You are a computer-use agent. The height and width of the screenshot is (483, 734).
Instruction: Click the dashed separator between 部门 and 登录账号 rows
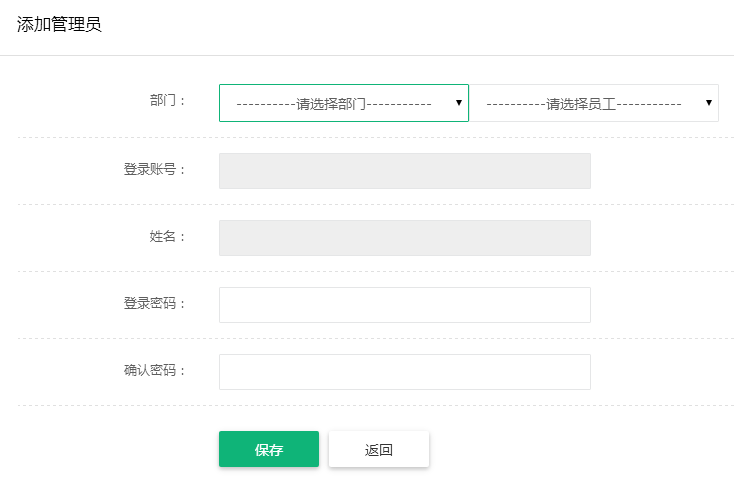click(376, 138)
